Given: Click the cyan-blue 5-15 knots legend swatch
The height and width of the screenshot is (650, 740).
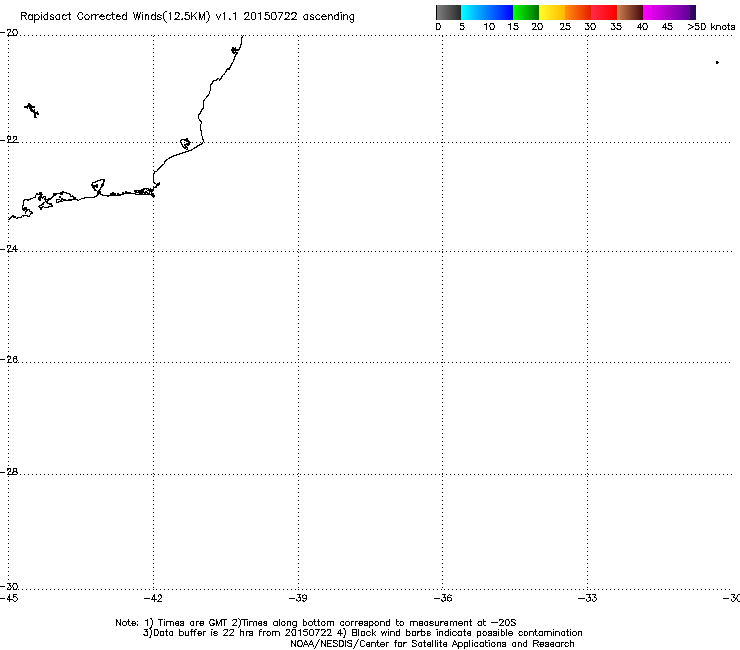Looking at the screenshot, I should point(487,12).
